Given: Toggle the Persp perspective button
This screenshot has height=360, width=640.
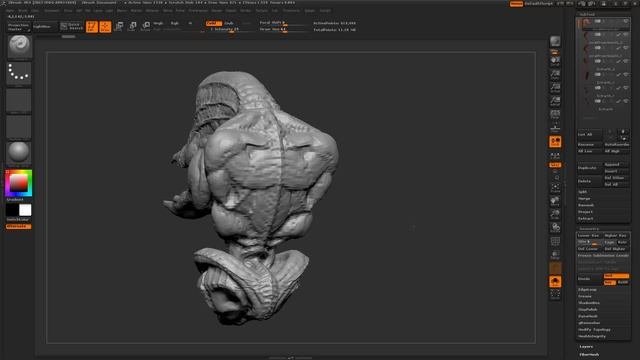Looking at the screenshot, I should click(x=555, y=114).
